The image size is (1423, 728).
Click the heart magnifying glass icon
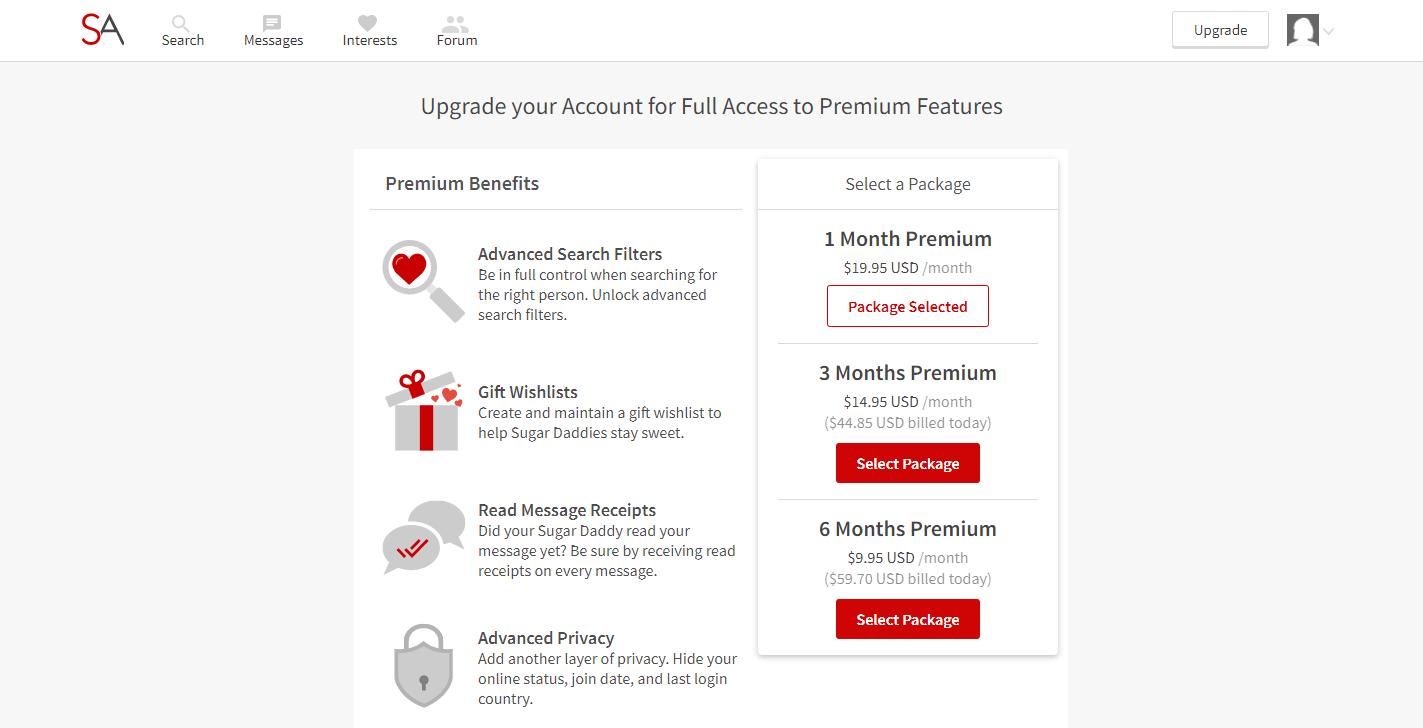423,281
